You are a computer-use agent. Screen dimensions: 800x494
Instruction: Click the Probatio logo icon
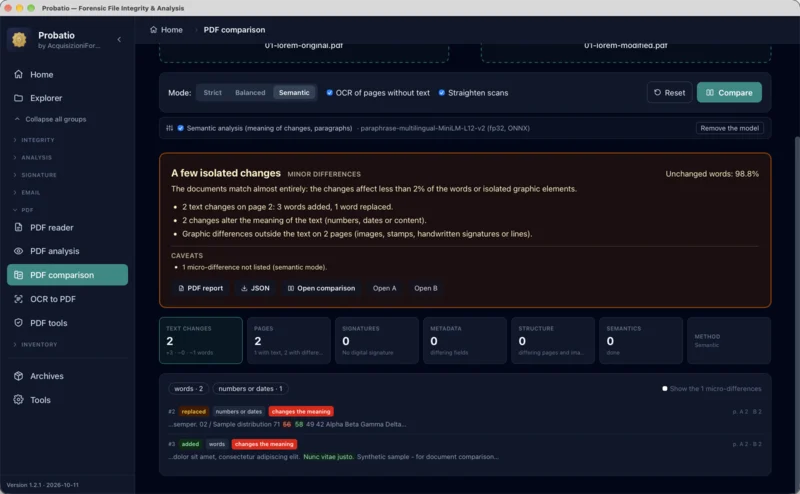coord(19,39)
